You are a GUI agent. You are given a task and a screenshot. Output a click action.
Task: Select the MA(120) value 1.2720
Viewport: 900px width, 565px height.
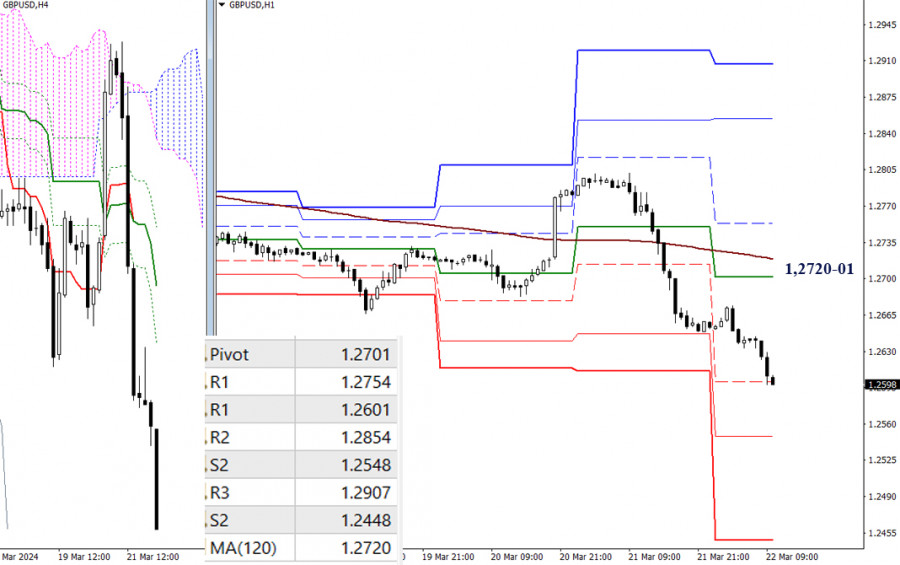pos(366,548)
